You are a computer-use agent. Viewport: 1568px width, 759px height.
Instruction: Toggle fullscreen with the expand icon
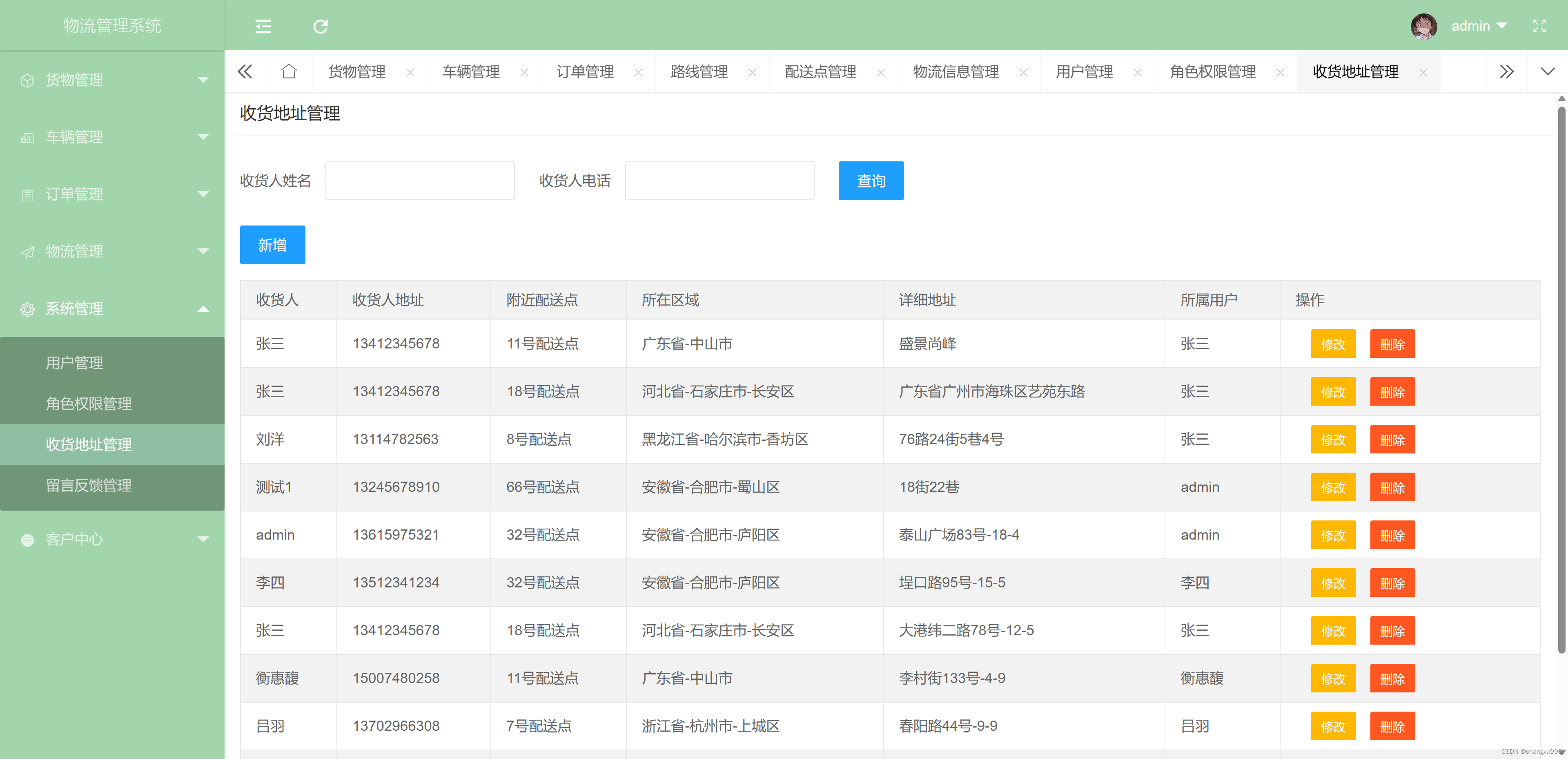point(1539,26)
